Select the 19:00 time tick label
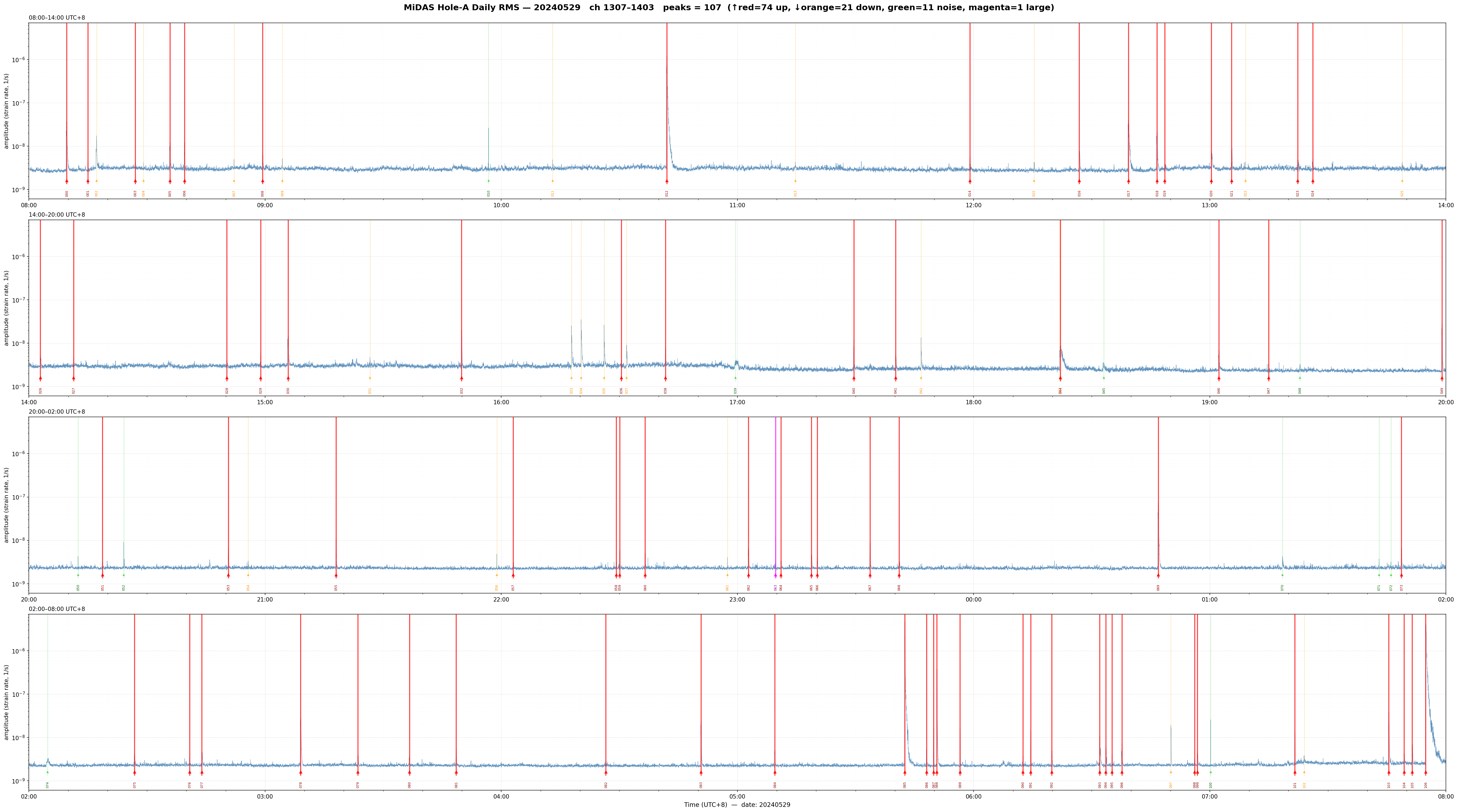This screenshot has height=812, width=1458. [x=1210, y=402]
